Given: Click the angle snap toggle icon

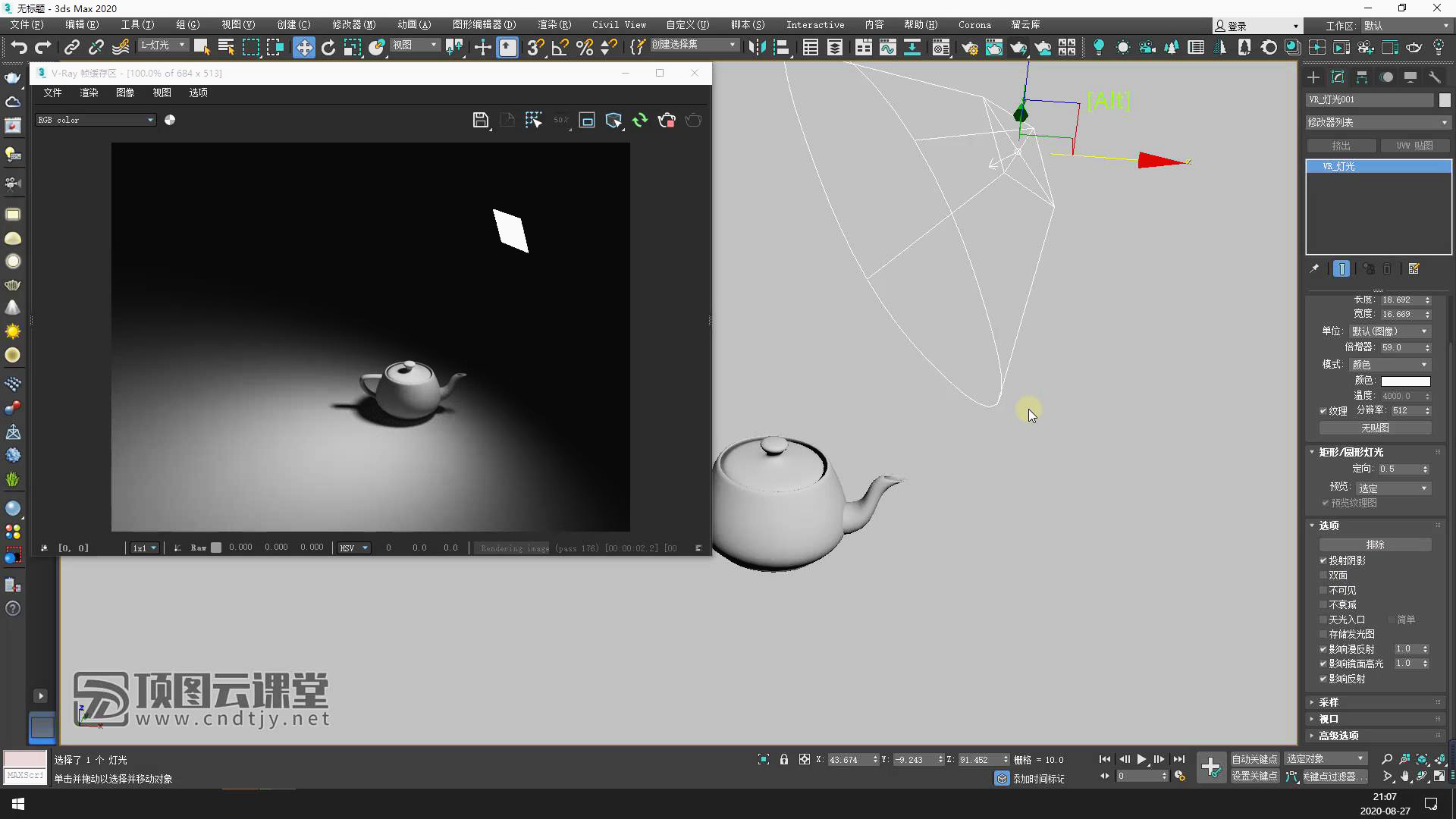Looking at the screenshot, I should point(560,47).
